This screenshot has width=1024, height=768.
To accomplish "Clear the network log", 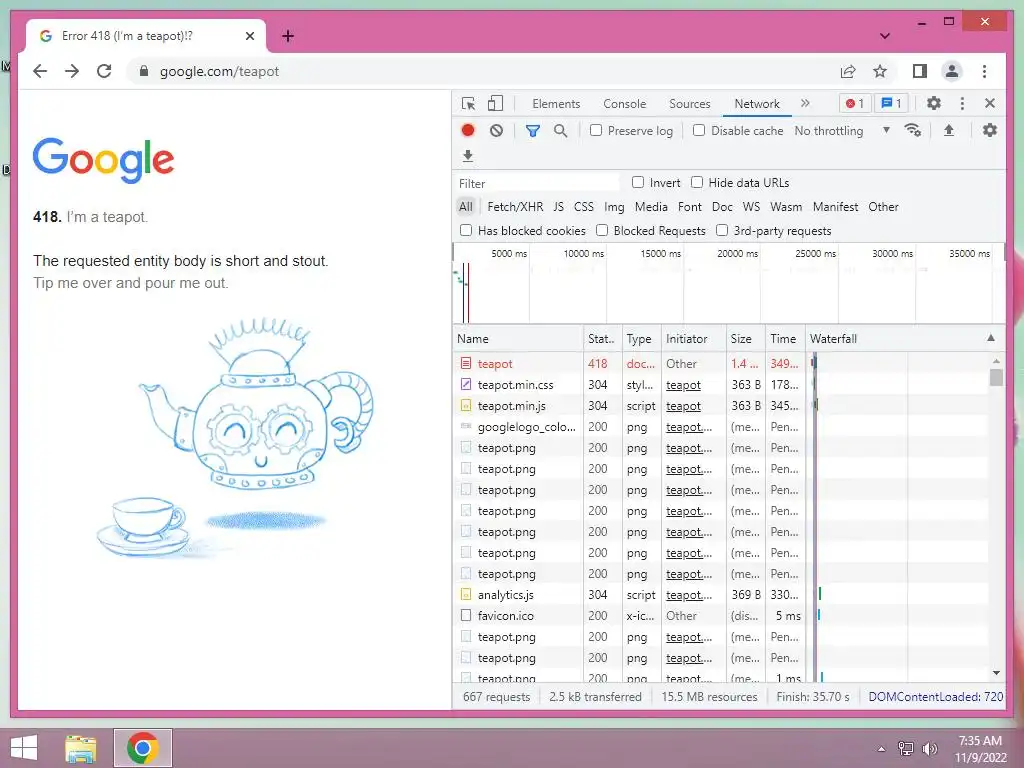I will click(x=496, y=130).
